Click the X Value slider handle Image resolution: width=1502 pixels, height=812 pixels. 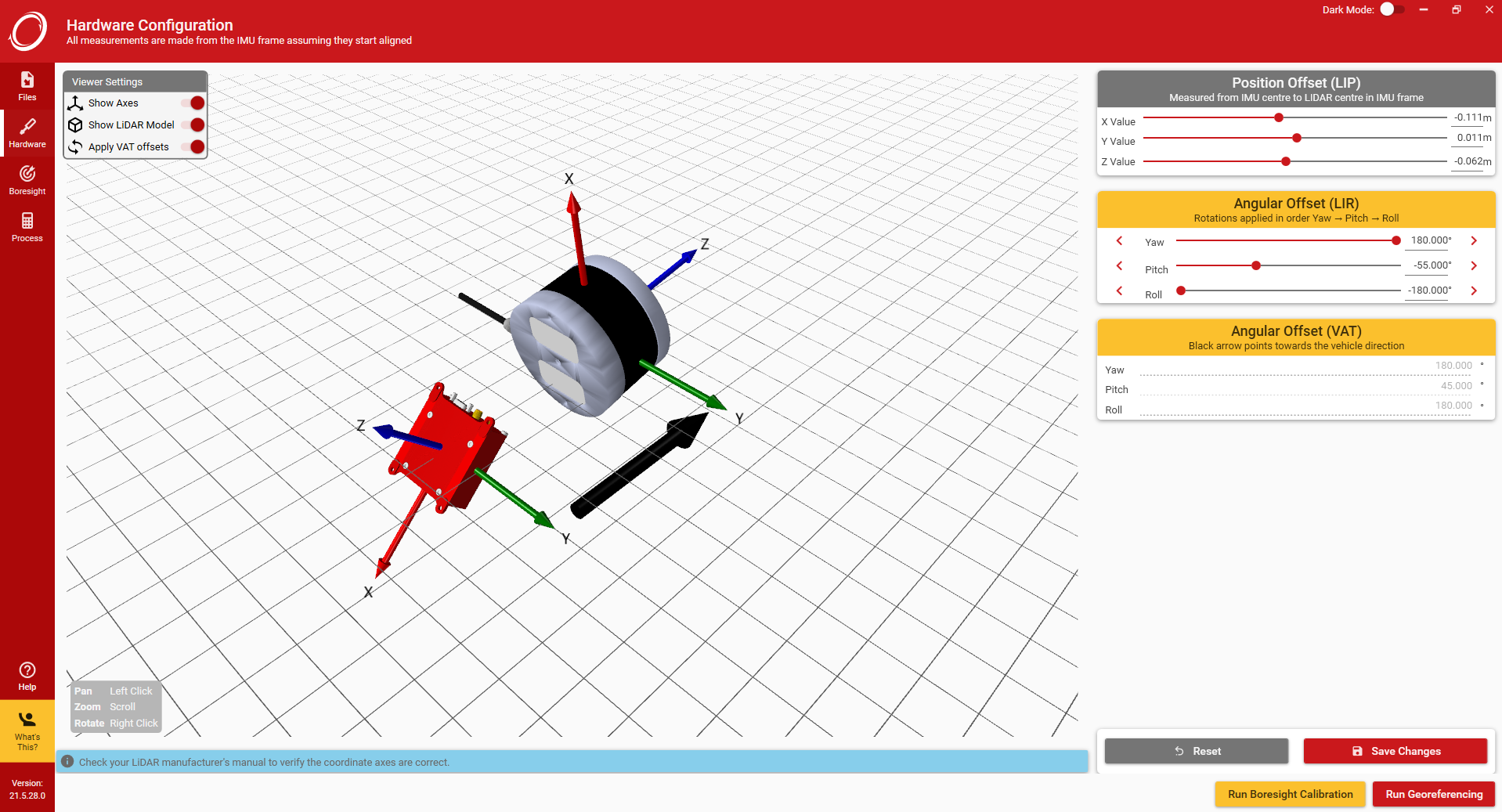[x=1279, y=117]
